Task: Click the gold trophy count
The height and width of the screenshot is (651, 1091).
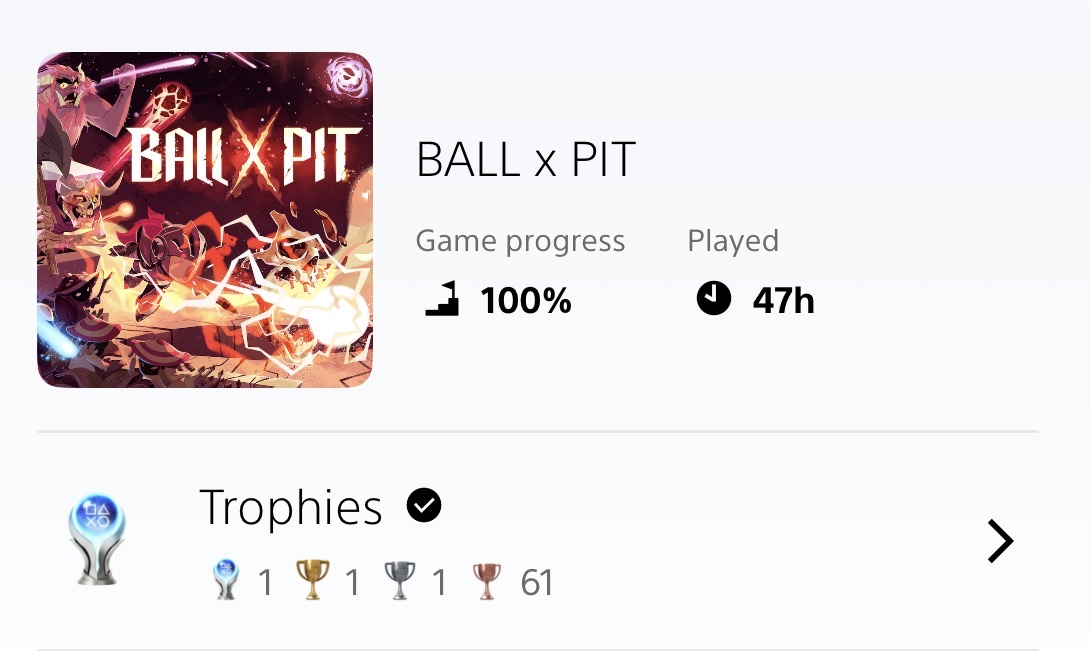Action: (351, 582)
